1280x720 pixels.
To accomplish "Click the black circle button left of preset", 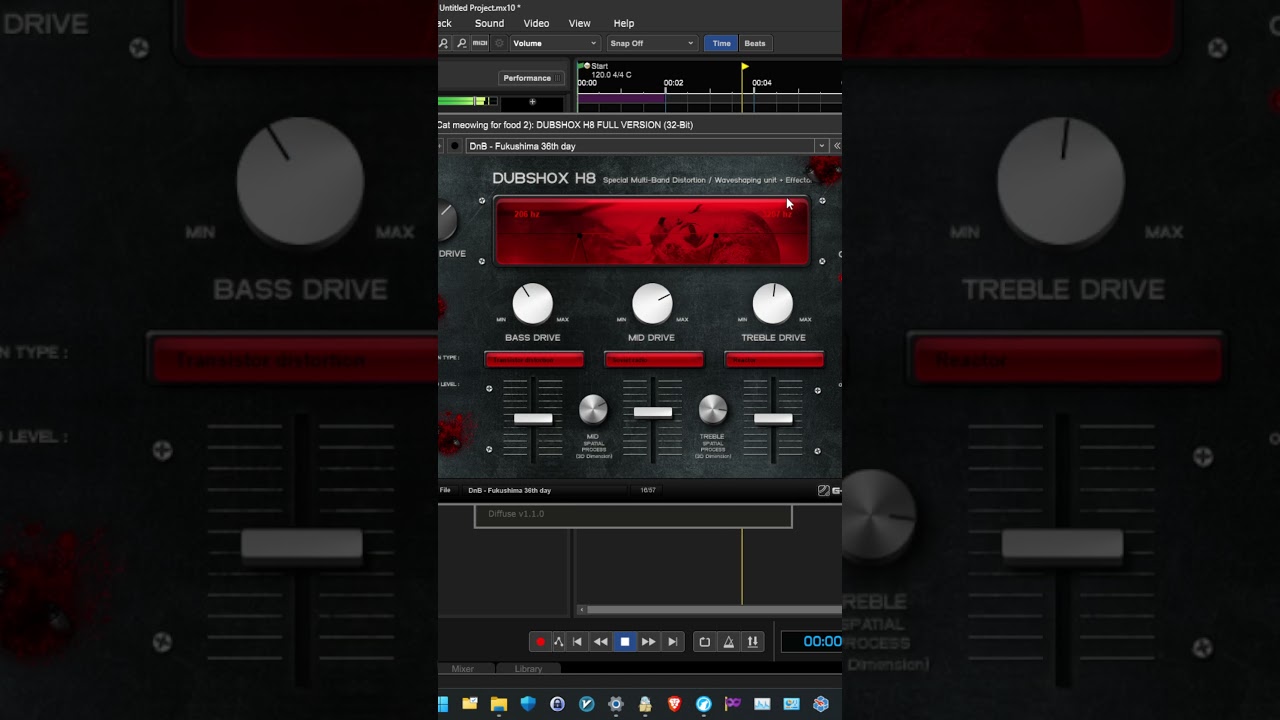I will point(455,146).
